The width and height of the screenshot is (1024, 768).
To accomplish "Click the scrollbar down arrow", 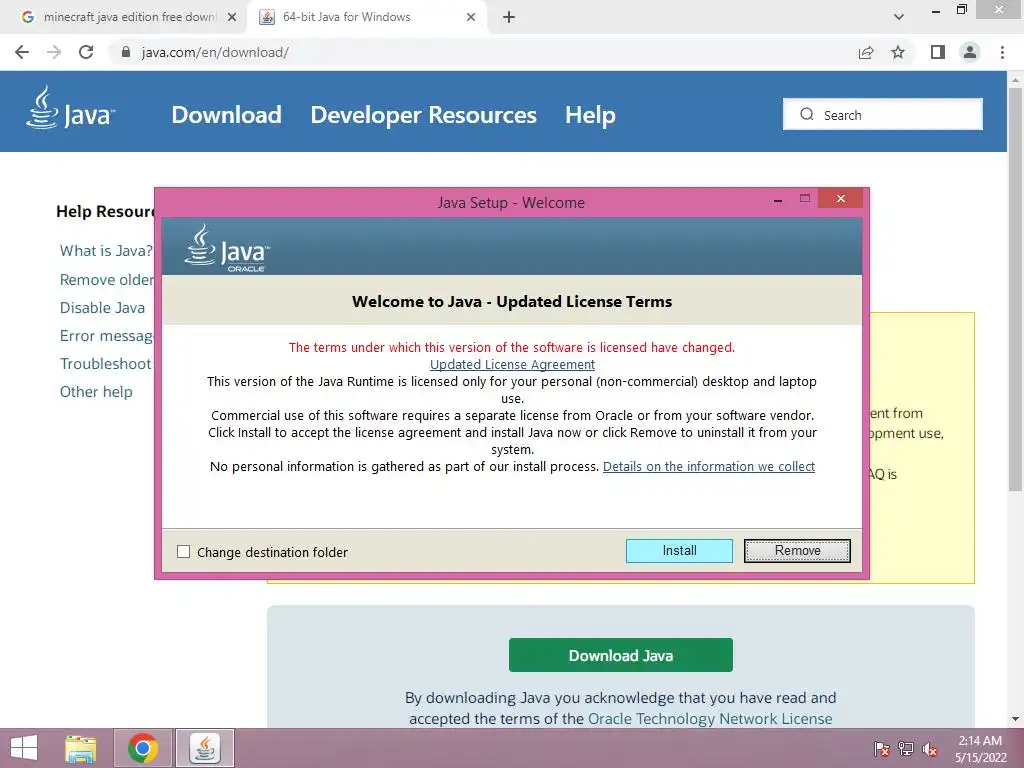I will pyautogui.click(x=1015, y=719).
